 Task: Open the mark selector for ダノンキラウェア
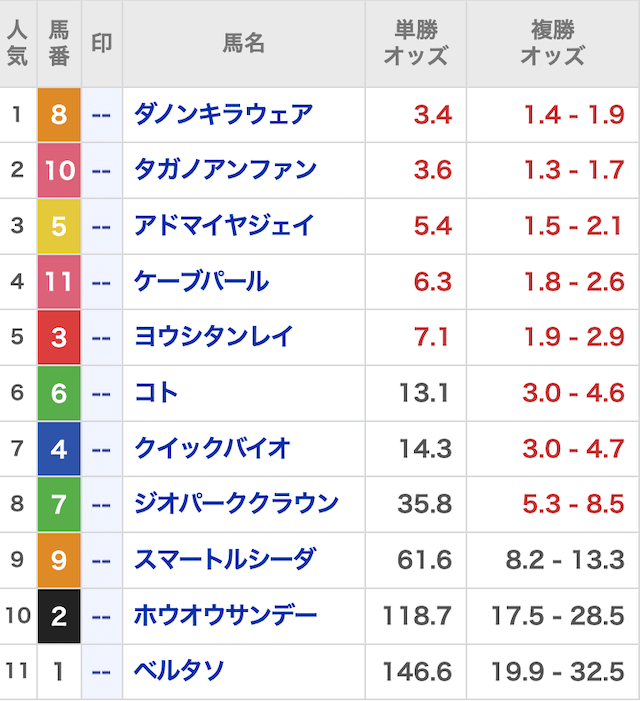tap(101, 114)
